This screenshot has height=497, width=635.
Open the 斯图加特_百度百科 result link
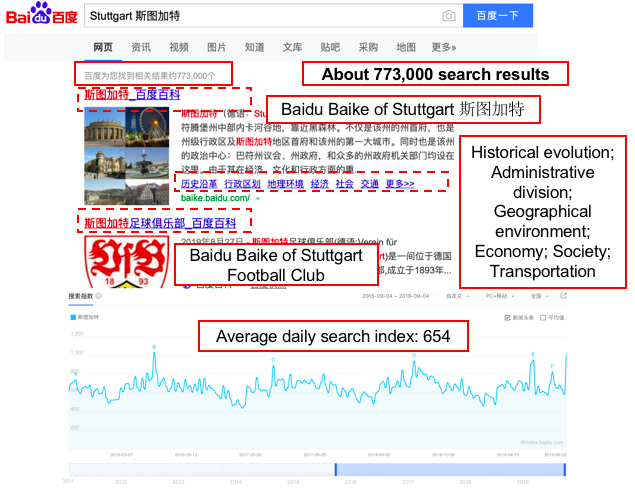[132, 95]
